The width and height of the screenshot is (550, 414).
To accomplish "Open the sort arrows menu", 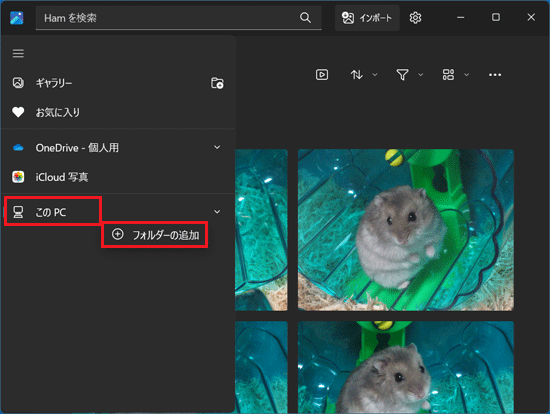I will pyautogui.click(x=363, y=75).
